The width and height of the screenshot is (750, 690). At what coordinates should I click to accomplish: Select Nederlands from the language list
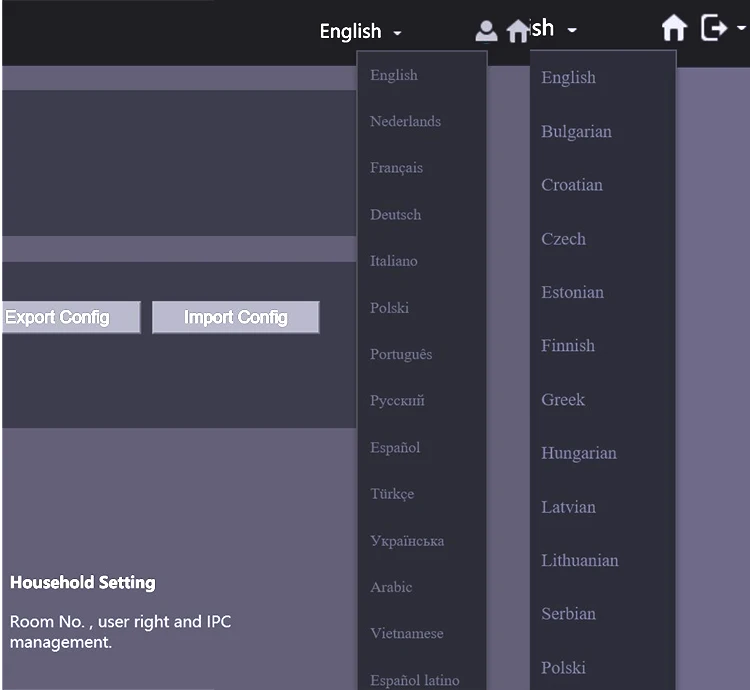(x=405, y=121)
